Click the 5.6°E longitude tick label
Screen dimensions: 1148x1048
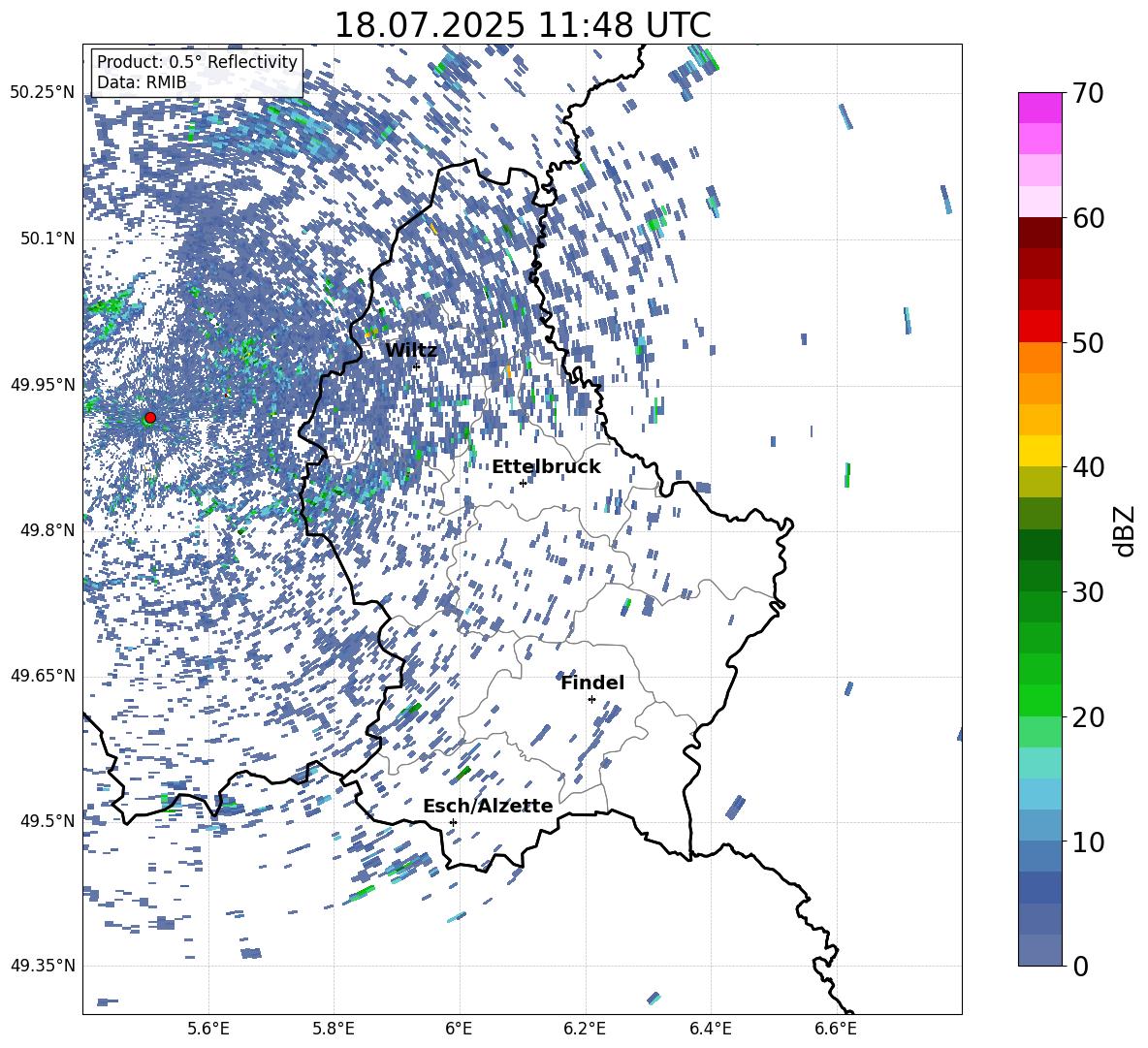[208, 1029]
